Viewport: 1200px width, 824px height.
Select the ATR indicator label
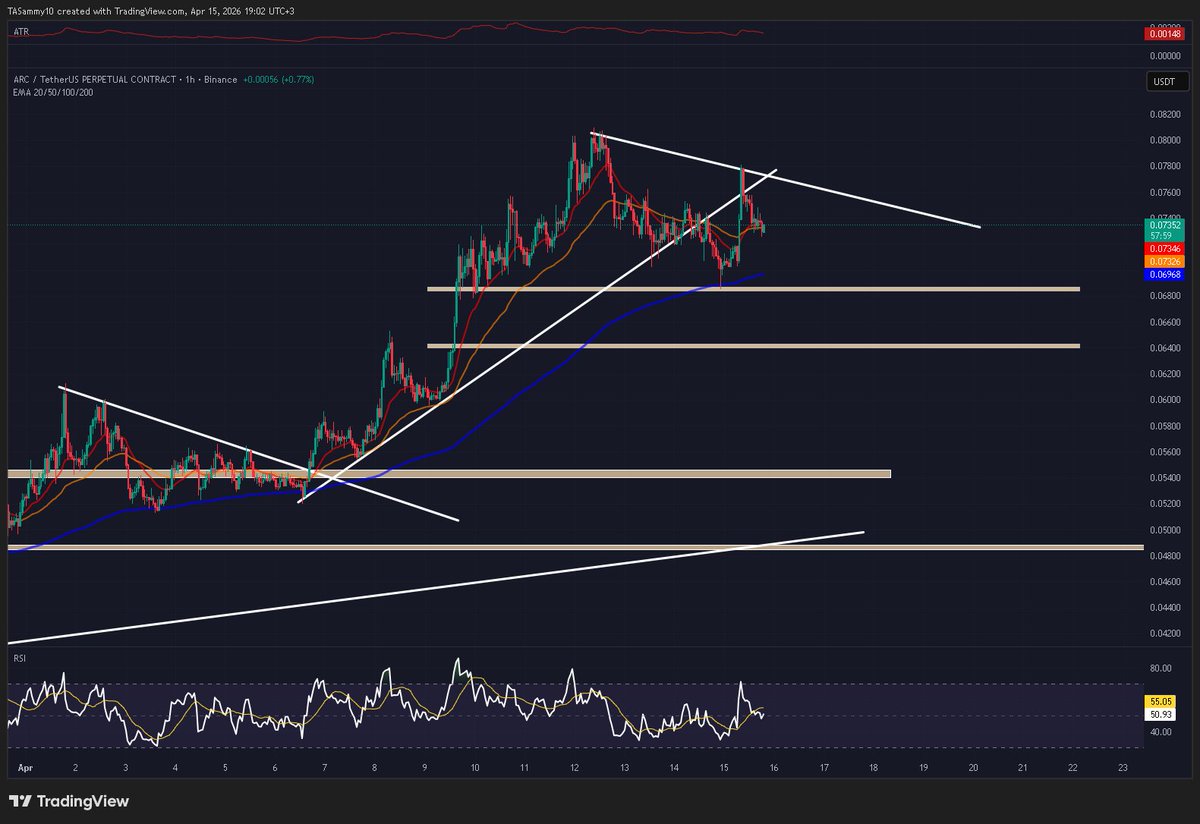pos(19,31)
